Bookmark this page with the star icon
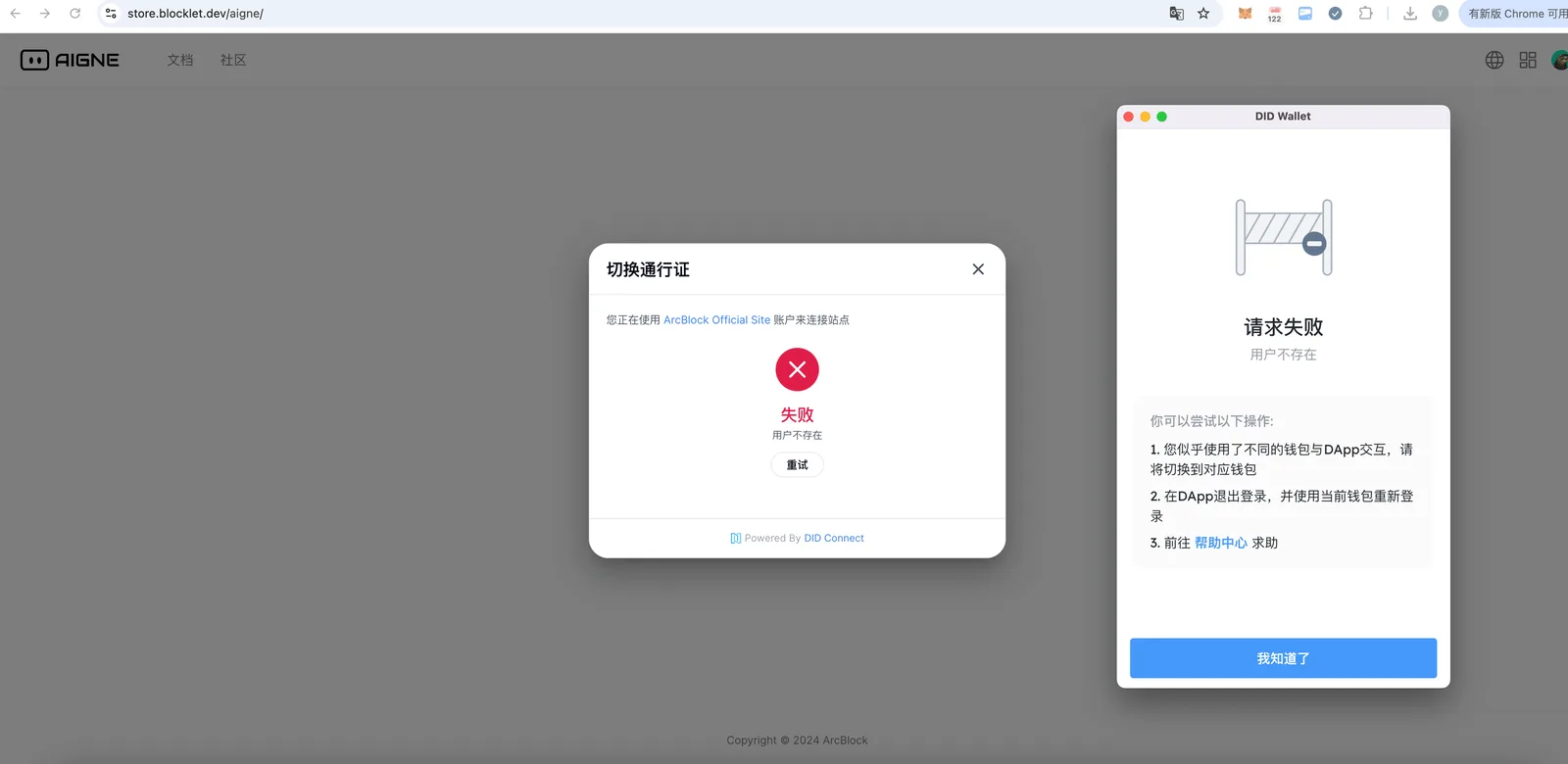Image resolution: width=1568 pixels, height=764 pixels. click(x=1203, y=14)
